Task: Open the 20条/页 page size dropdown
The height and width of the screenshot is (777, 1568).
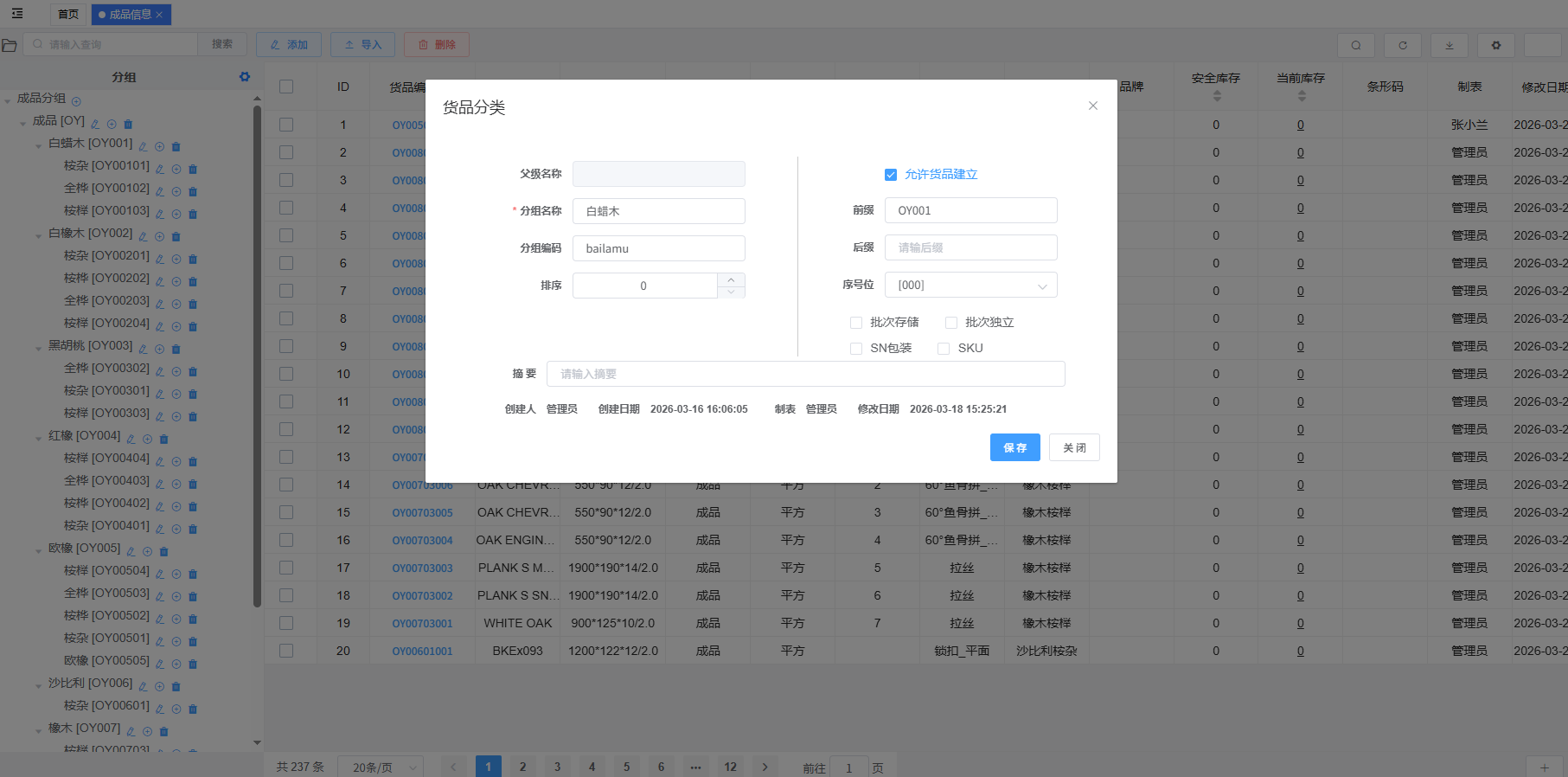Action: [x=385, y=767]
